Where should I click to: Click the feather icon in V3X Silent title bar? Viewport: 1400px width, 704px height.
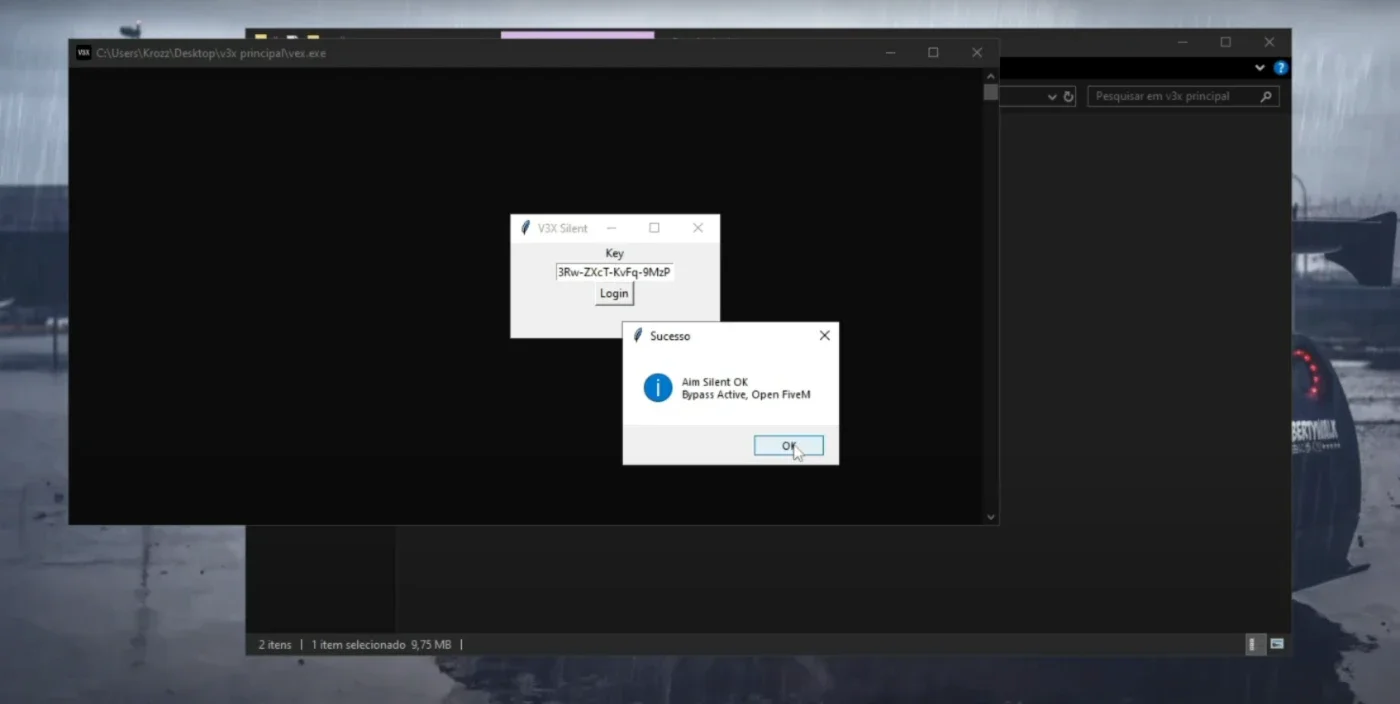(525, 228)
